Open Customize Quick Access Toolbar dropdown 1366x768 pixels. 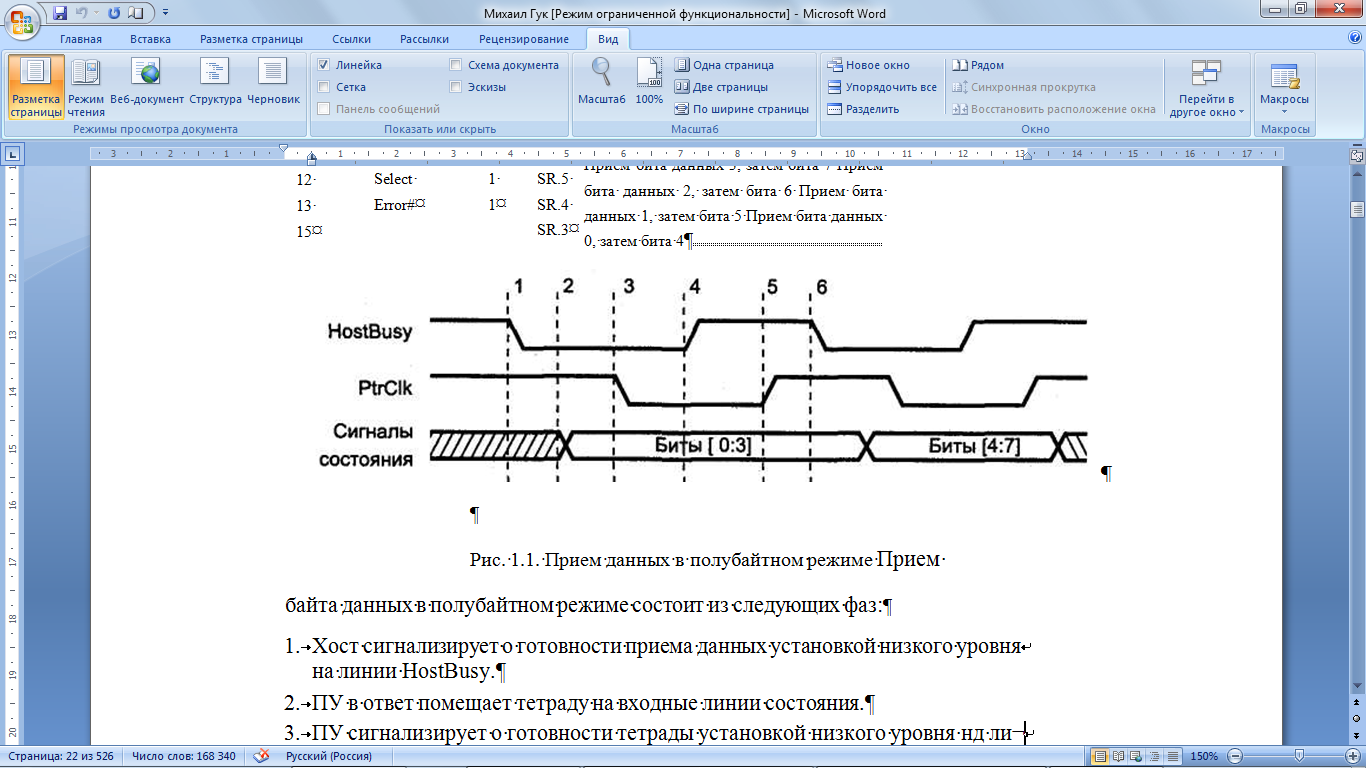(165, 13)
